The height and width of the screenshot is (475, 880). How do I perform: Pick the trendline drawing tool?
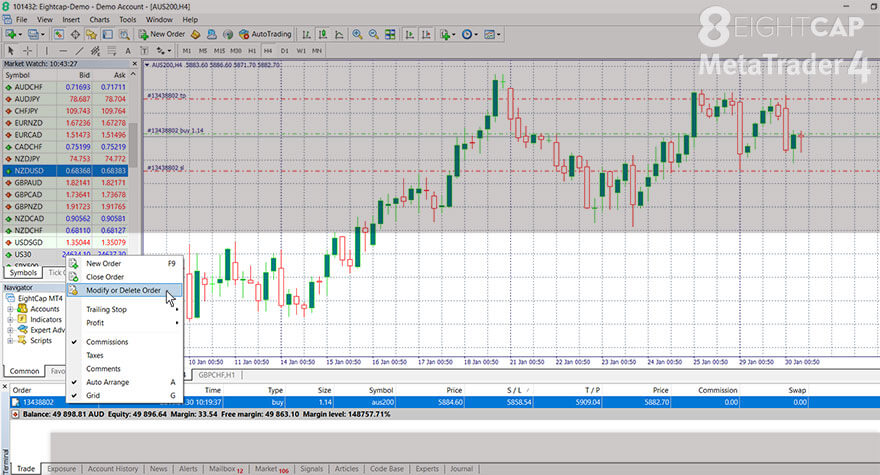point(79,51)
